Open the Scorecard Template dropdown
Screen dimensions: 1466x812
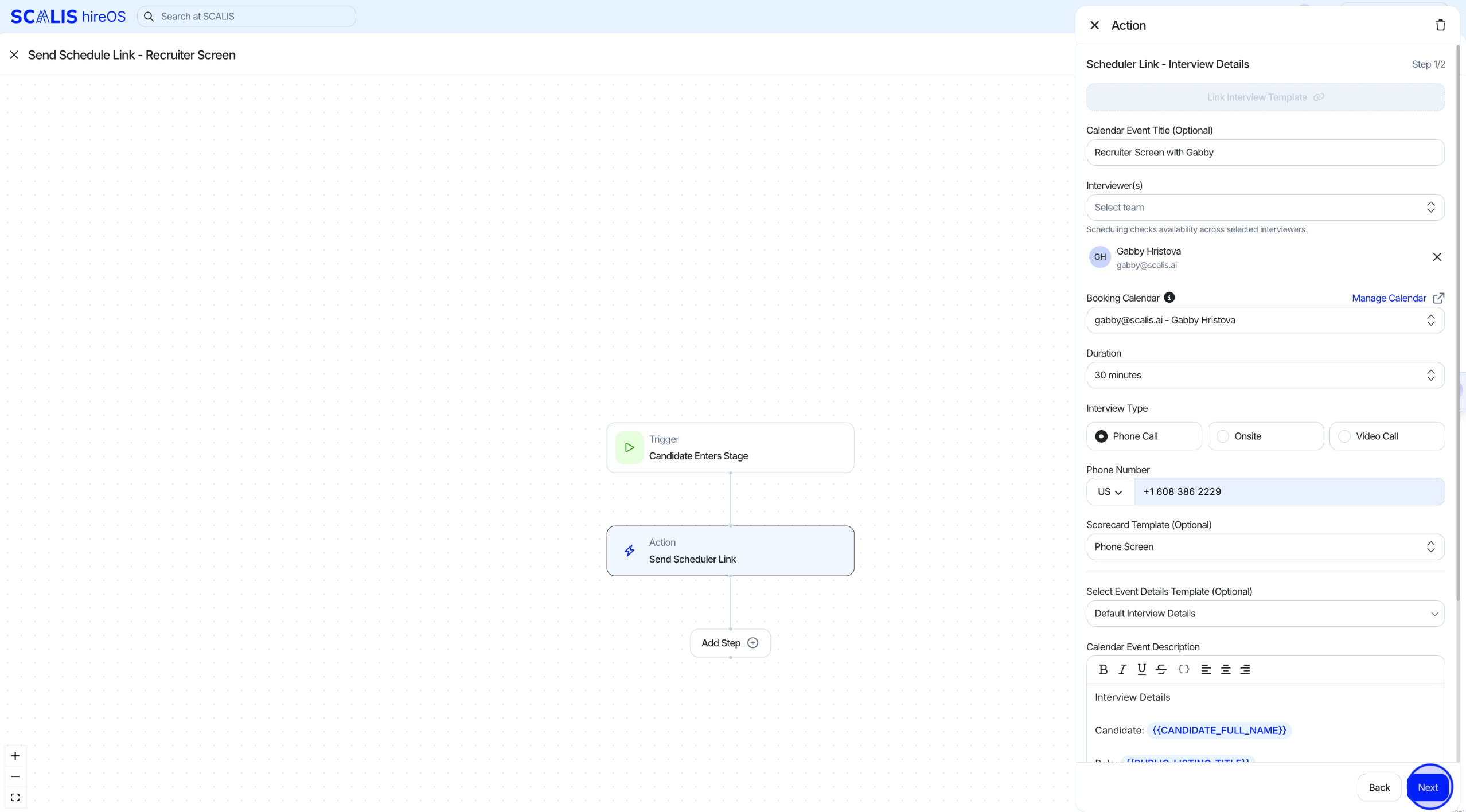(x=1265, y=546)
